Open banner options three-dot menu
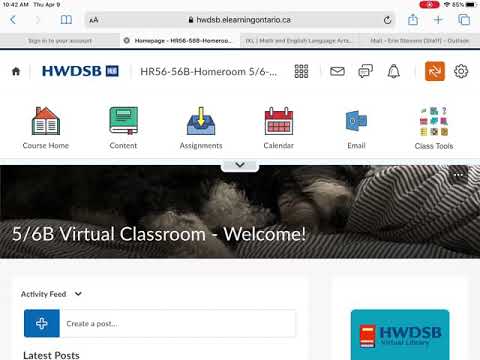 click(x=459, y=175)
